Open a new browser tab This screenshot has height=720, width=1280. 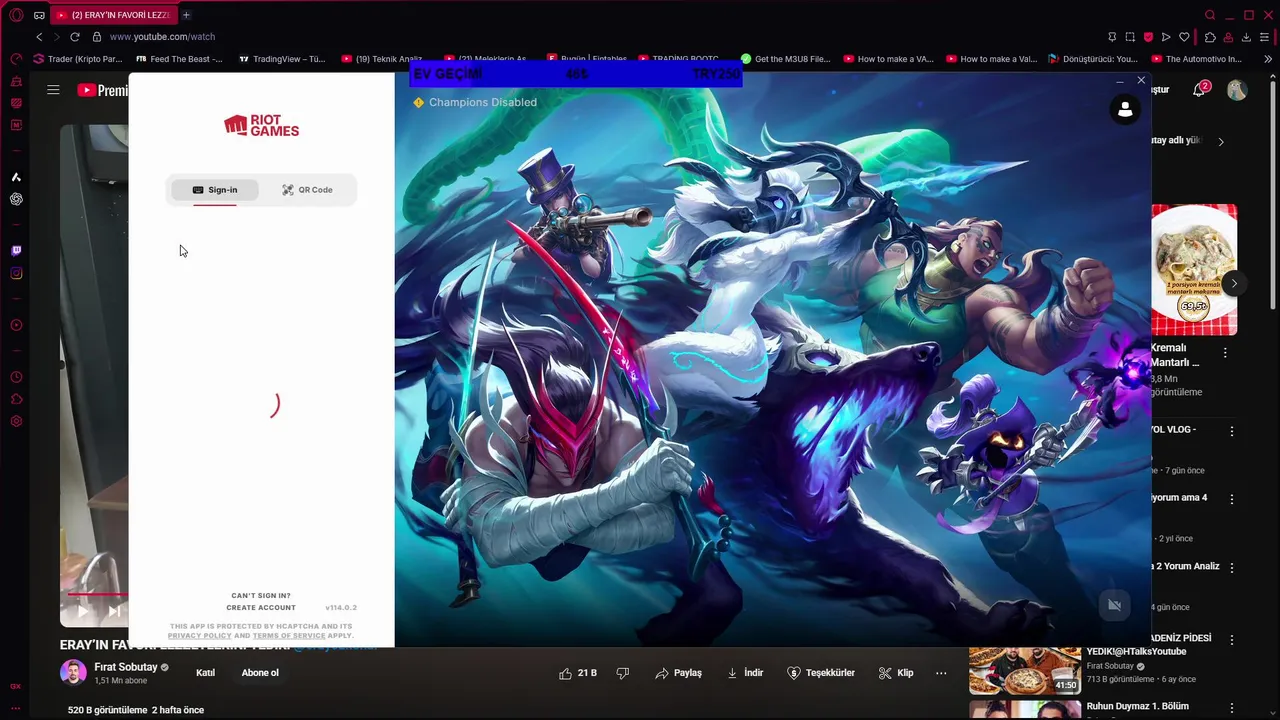point(186,15)
